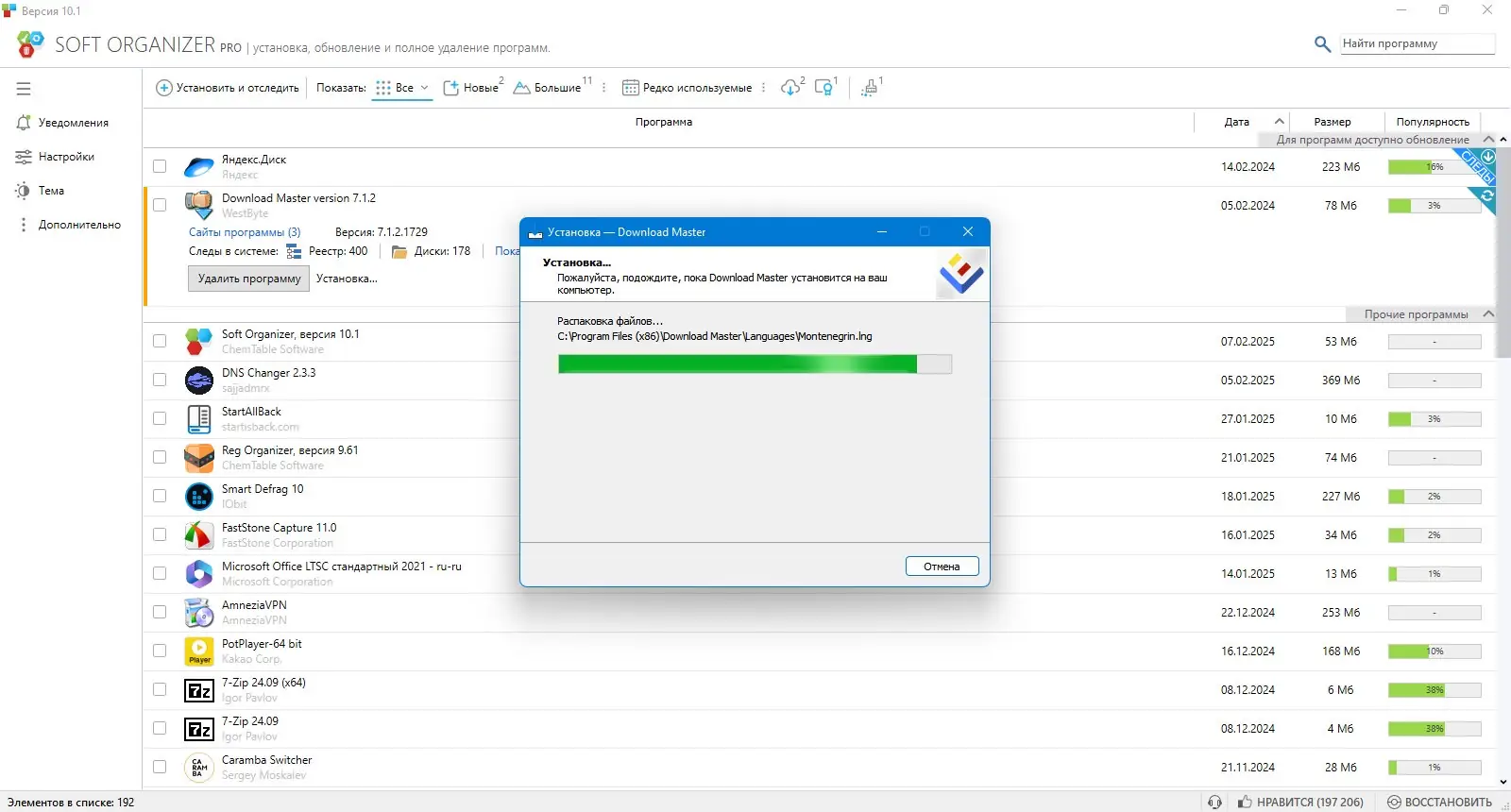Viewport: 1511px width, 812px height.
Task: Tick the checkbox for Download Master
Action: pos(160,205)
